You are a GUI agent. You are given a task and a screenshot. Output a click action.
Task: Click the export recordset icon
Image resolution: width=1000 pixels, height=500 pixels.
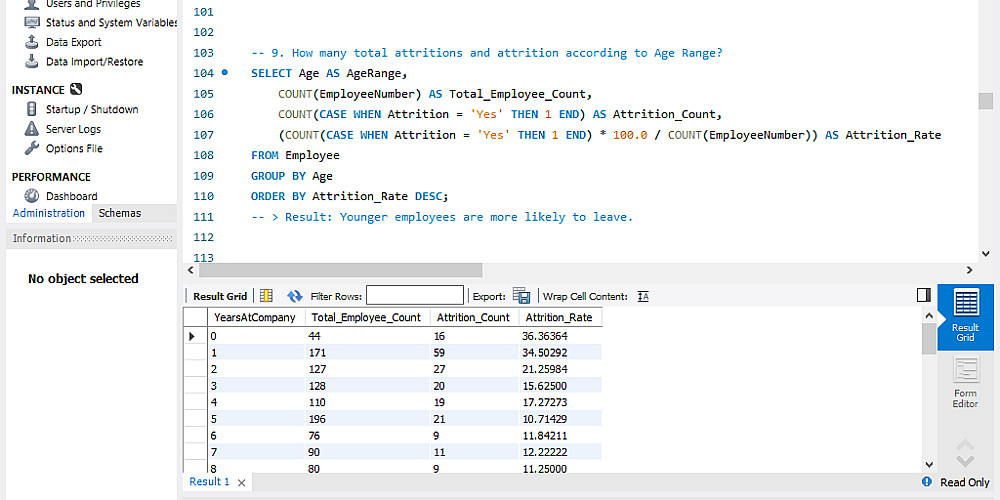pos(521,296)
